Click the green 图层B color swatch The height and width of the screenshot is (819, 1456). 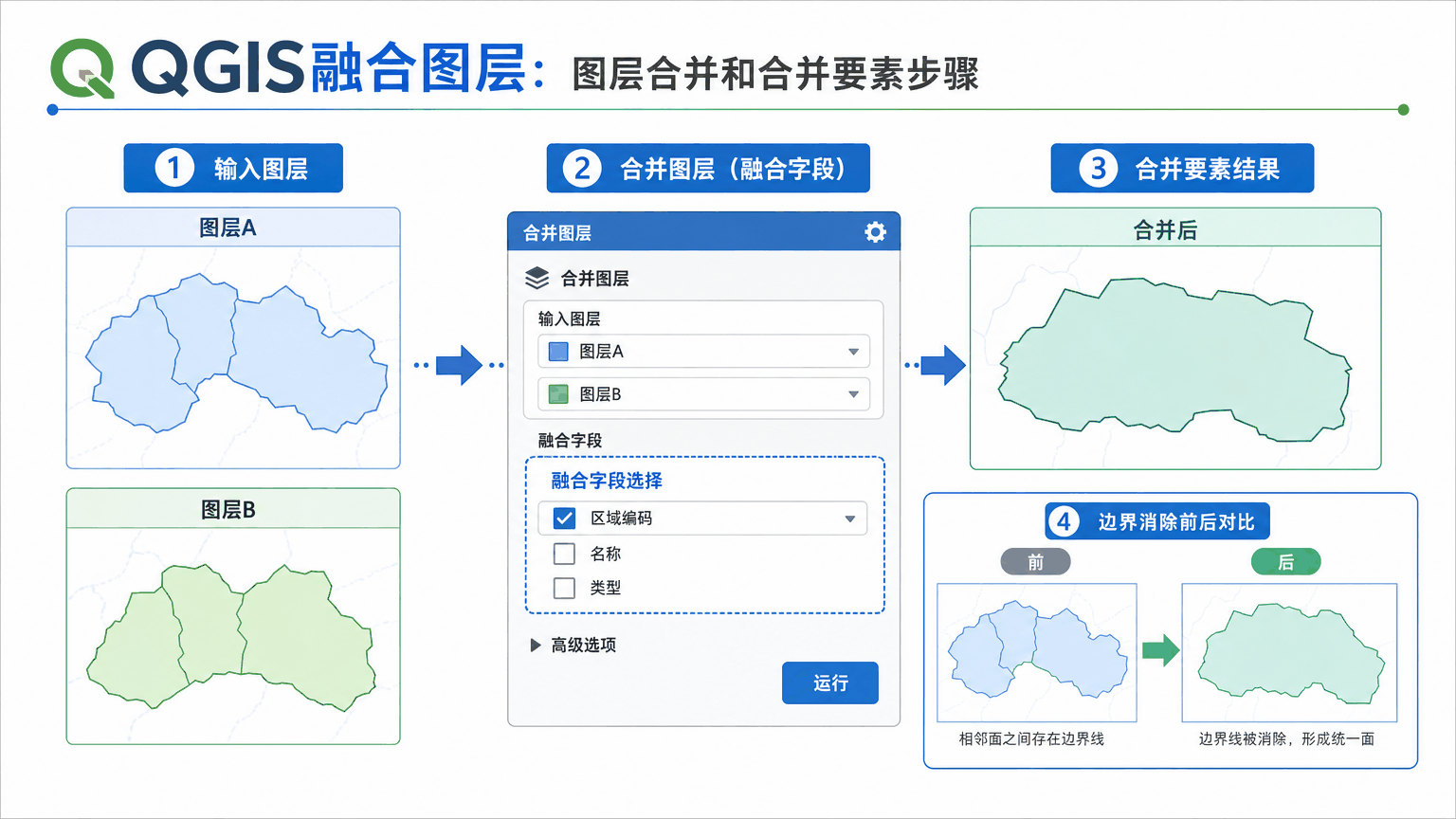point(558,394)
